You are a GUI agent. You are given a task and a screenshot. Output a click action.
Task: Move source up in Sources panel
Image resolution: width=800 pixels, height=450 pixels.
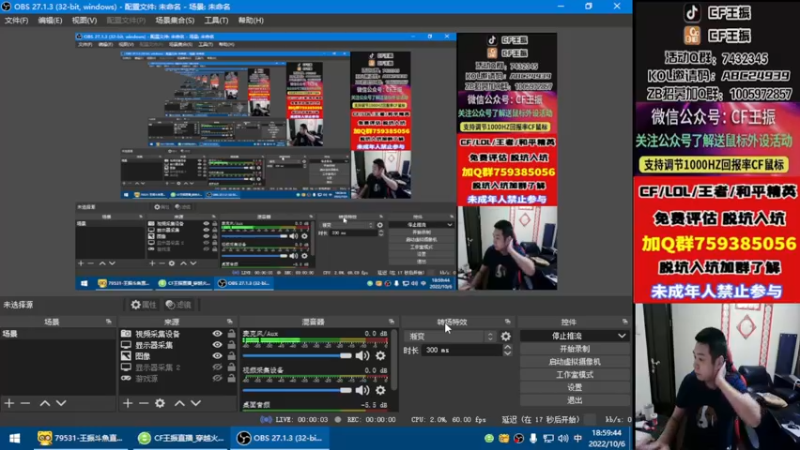pos(180,403)
